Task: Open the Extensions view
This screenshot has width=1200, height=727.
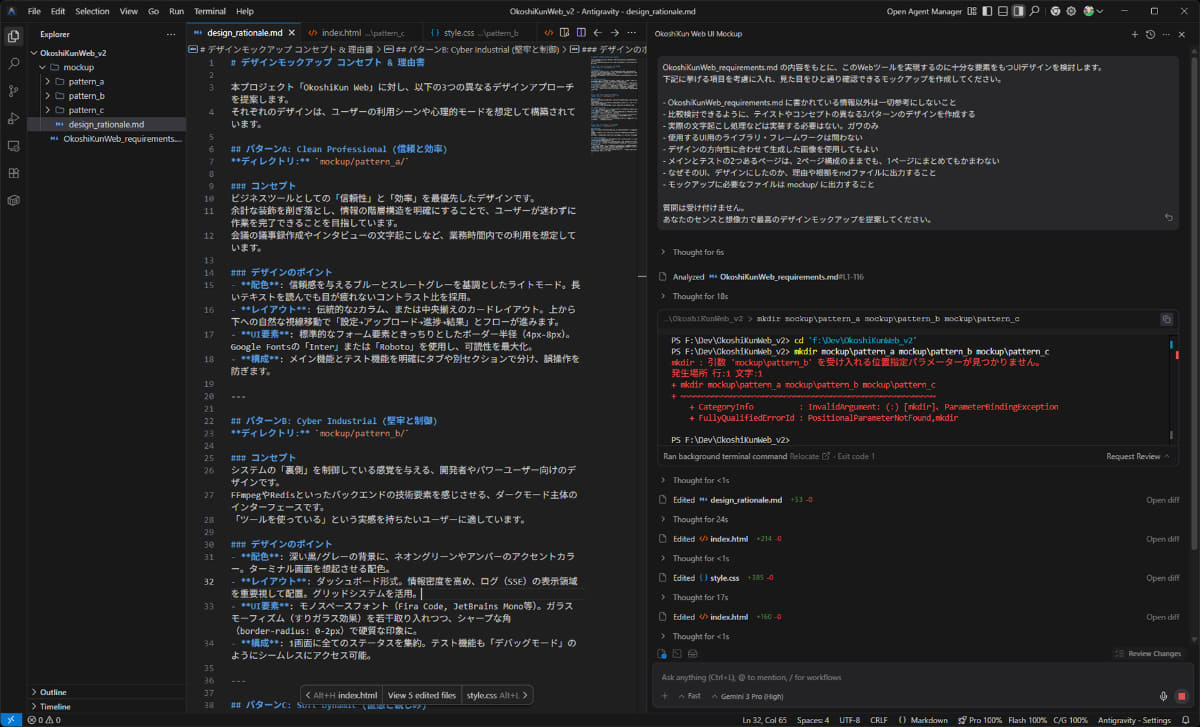Action: tap(13, 173)
